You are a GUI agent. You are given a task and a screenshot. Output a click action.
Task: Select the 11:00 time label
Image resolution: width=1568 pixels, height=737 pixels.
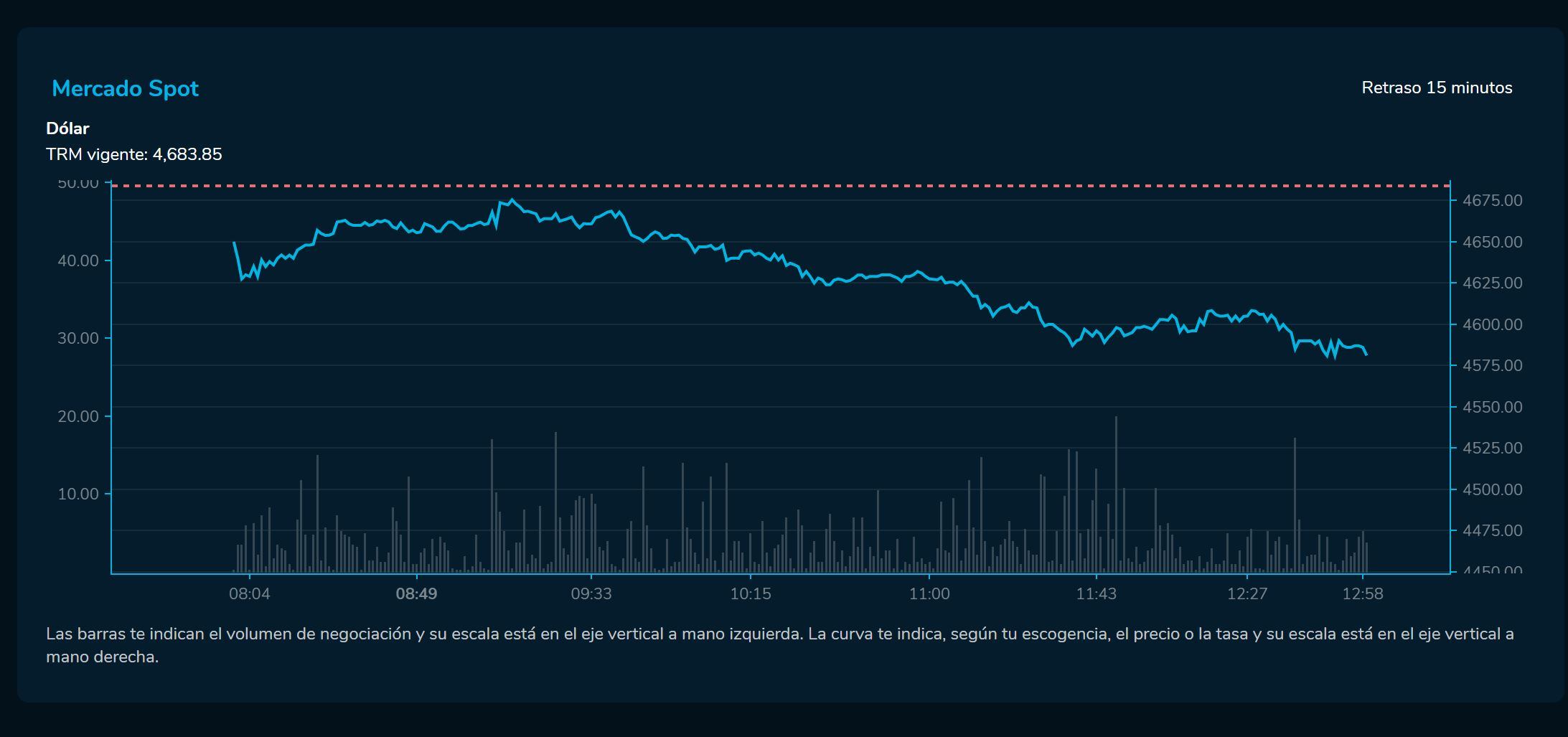point(929,594)
